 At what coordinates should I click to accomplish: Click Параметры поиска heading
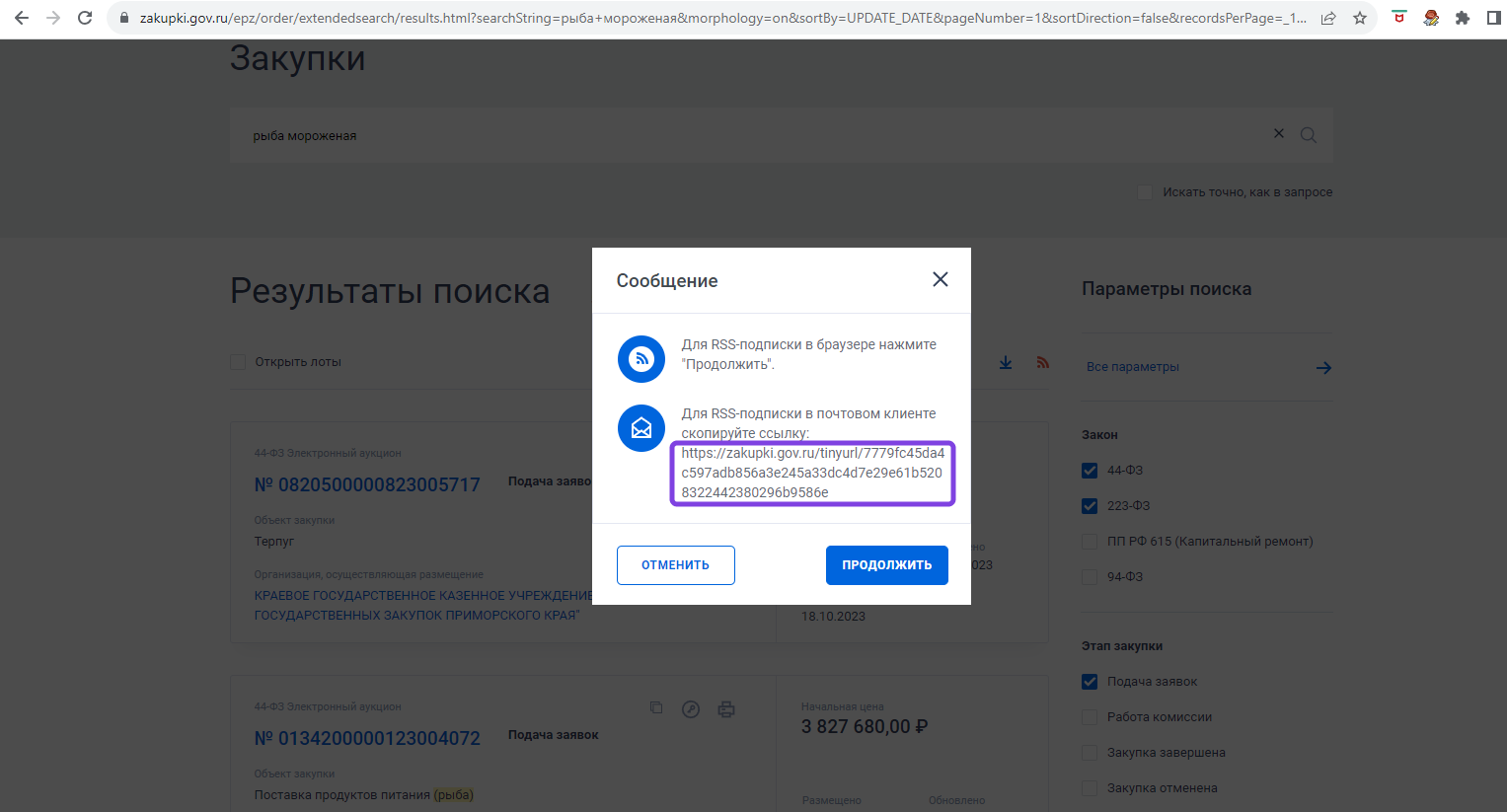(x=1167, y=289)
